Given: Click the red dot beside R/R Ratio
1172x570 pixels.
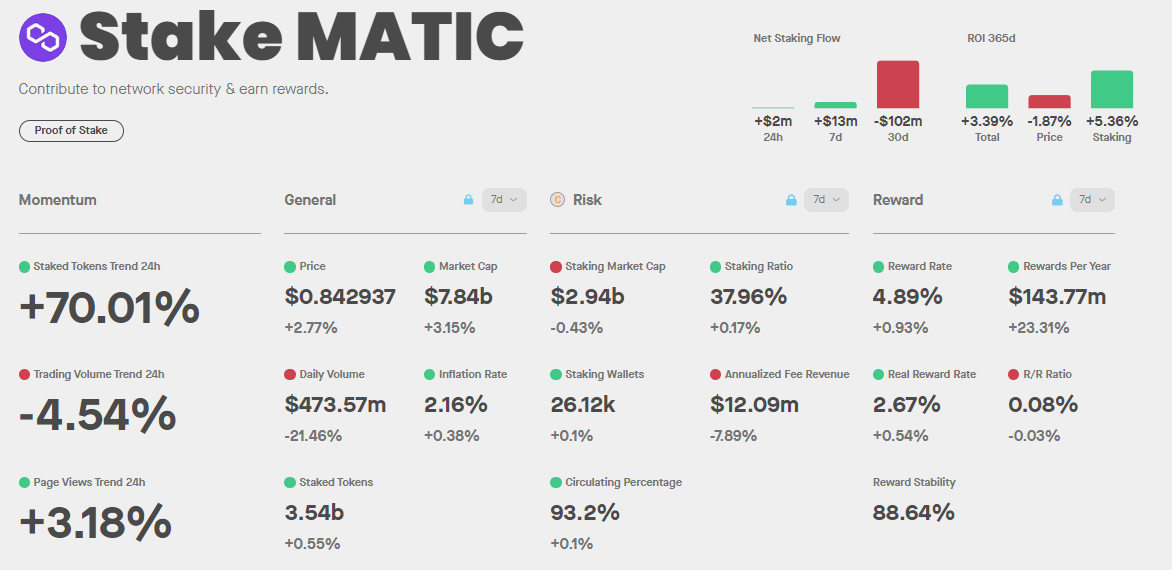Looking at the screenshot, I should [1014, 375].
